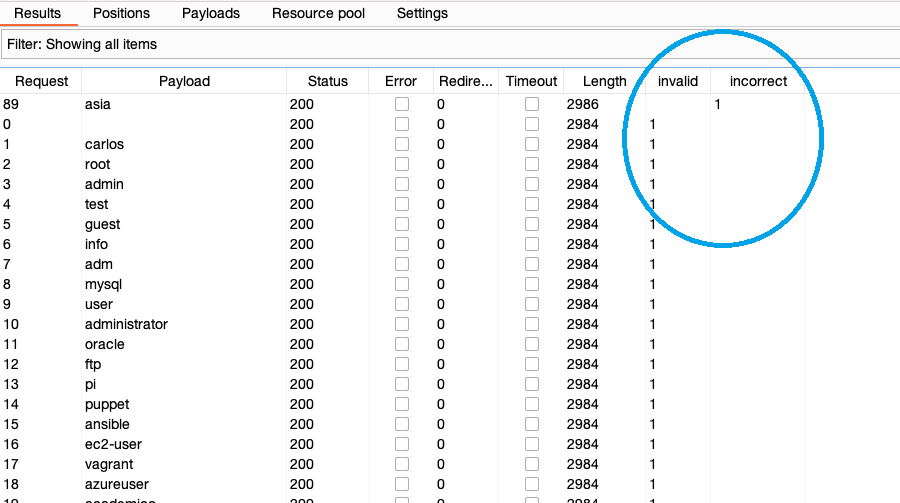Toggle Timeout checkbox in guest row

(x=532, y=224)
